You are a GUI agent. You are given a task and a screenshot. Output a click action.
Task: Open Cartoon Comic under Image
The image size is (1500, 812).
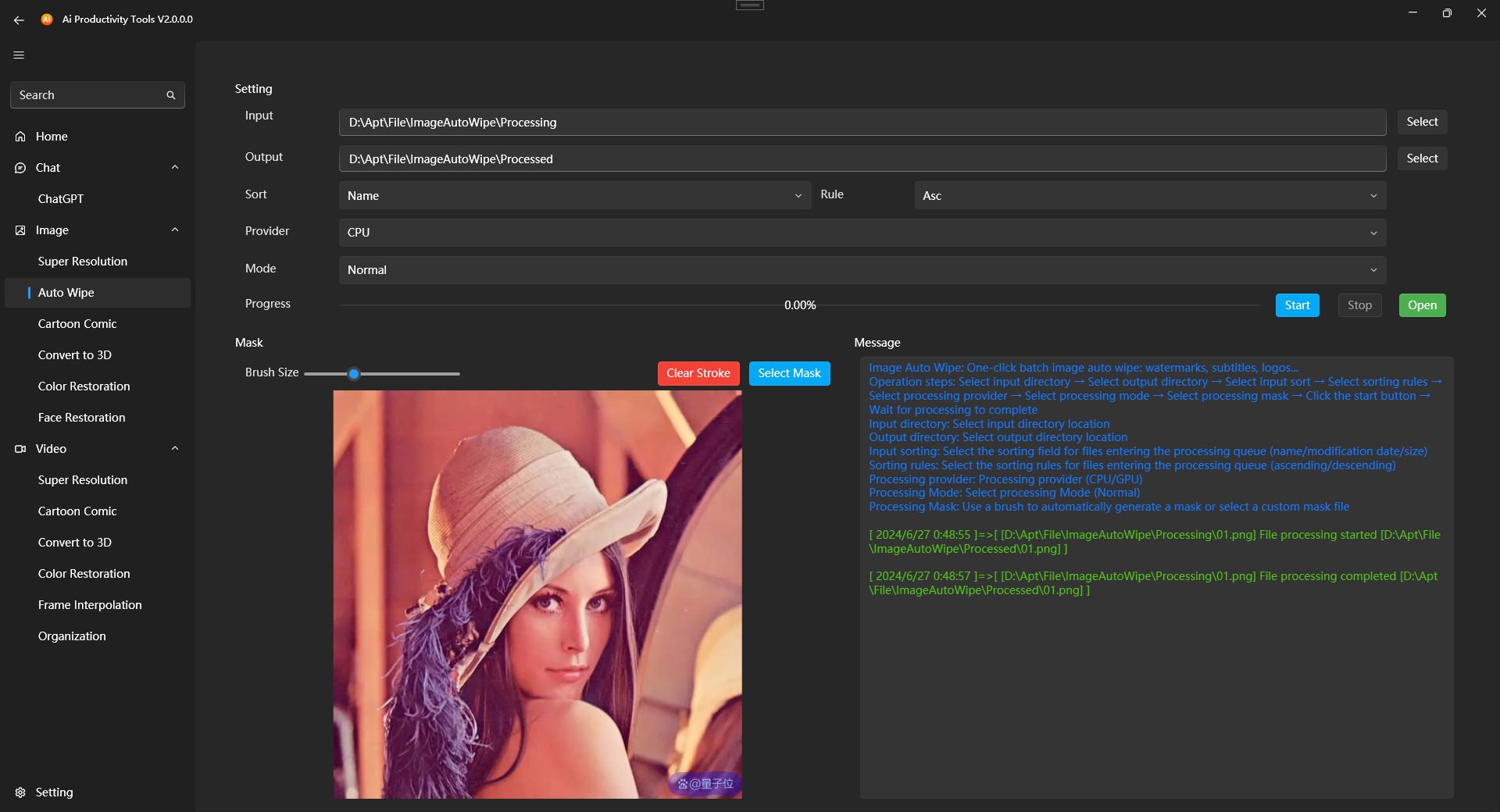(77, 324)
